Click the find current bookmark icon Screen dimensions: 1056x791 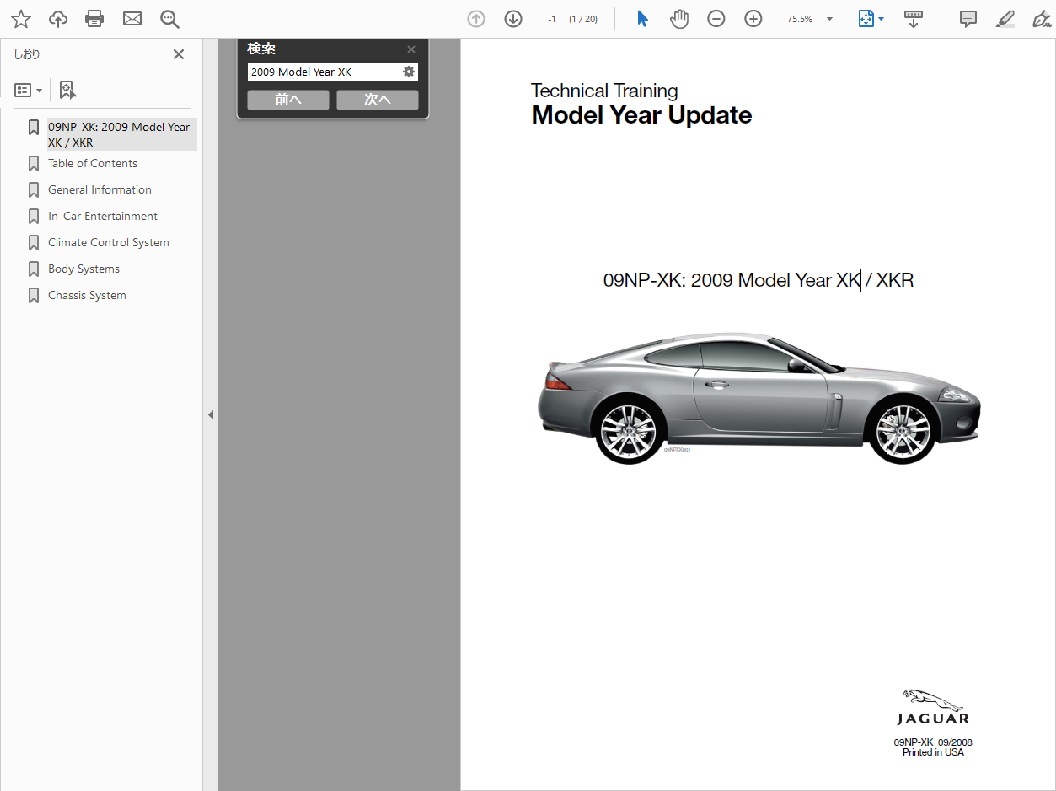pos(67,90)
